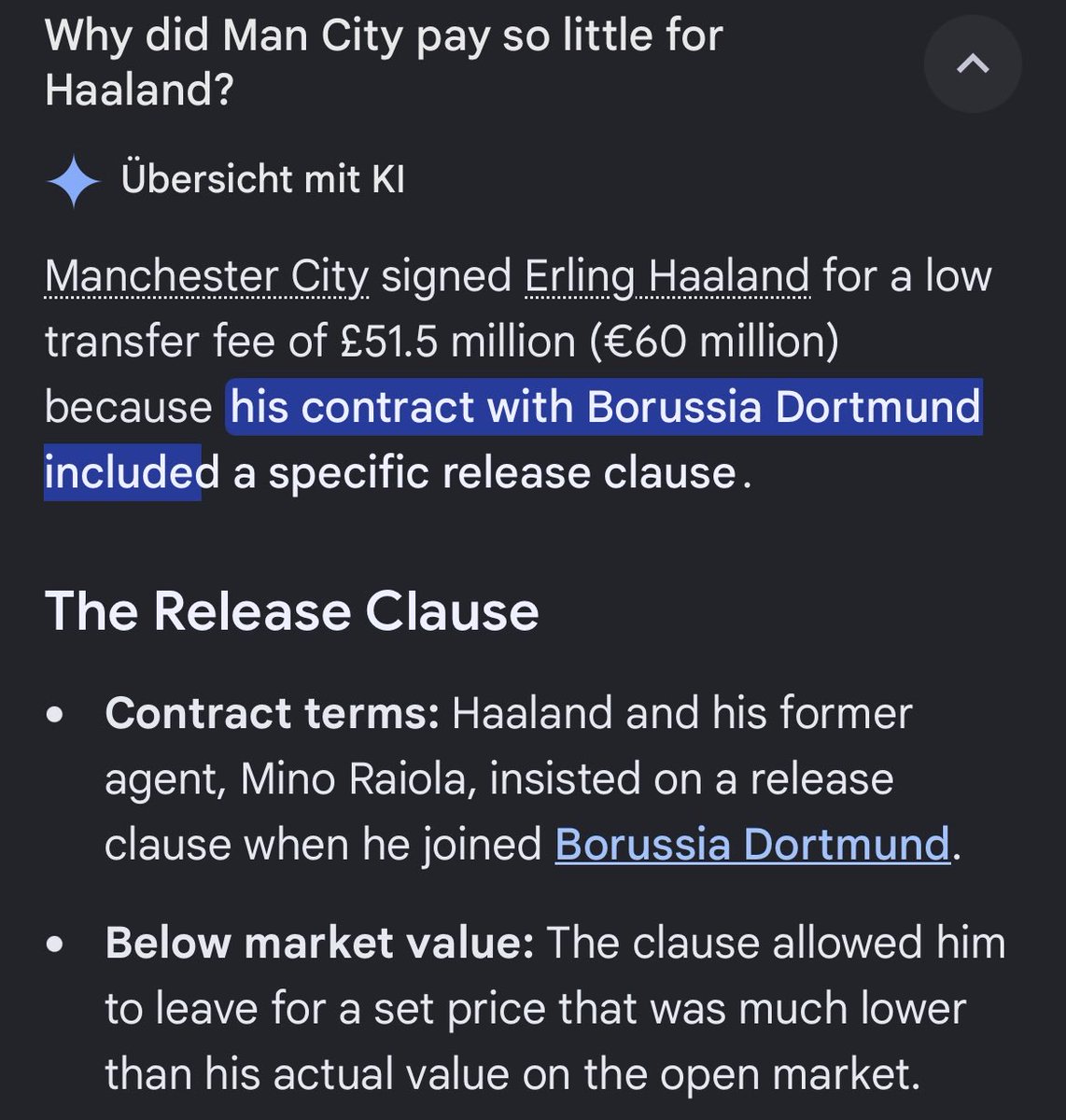This screenshot has width=1066, height=1120.
Task: Follow the blue Borussia Dortmund hyperlink
Action: (752, 844)
